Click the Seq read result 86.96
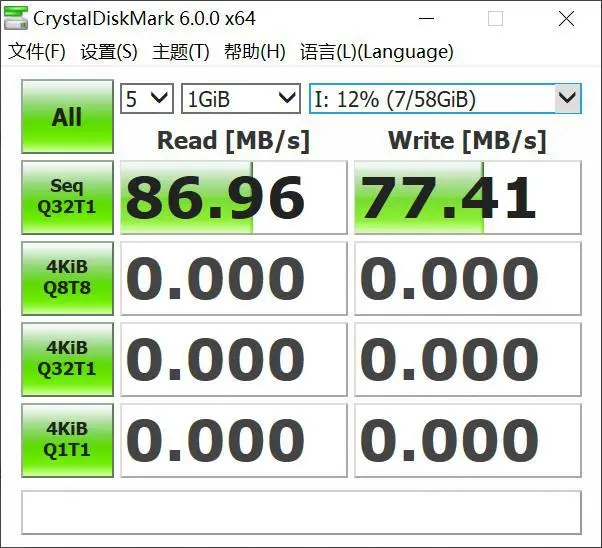 [x=234, y=197]
